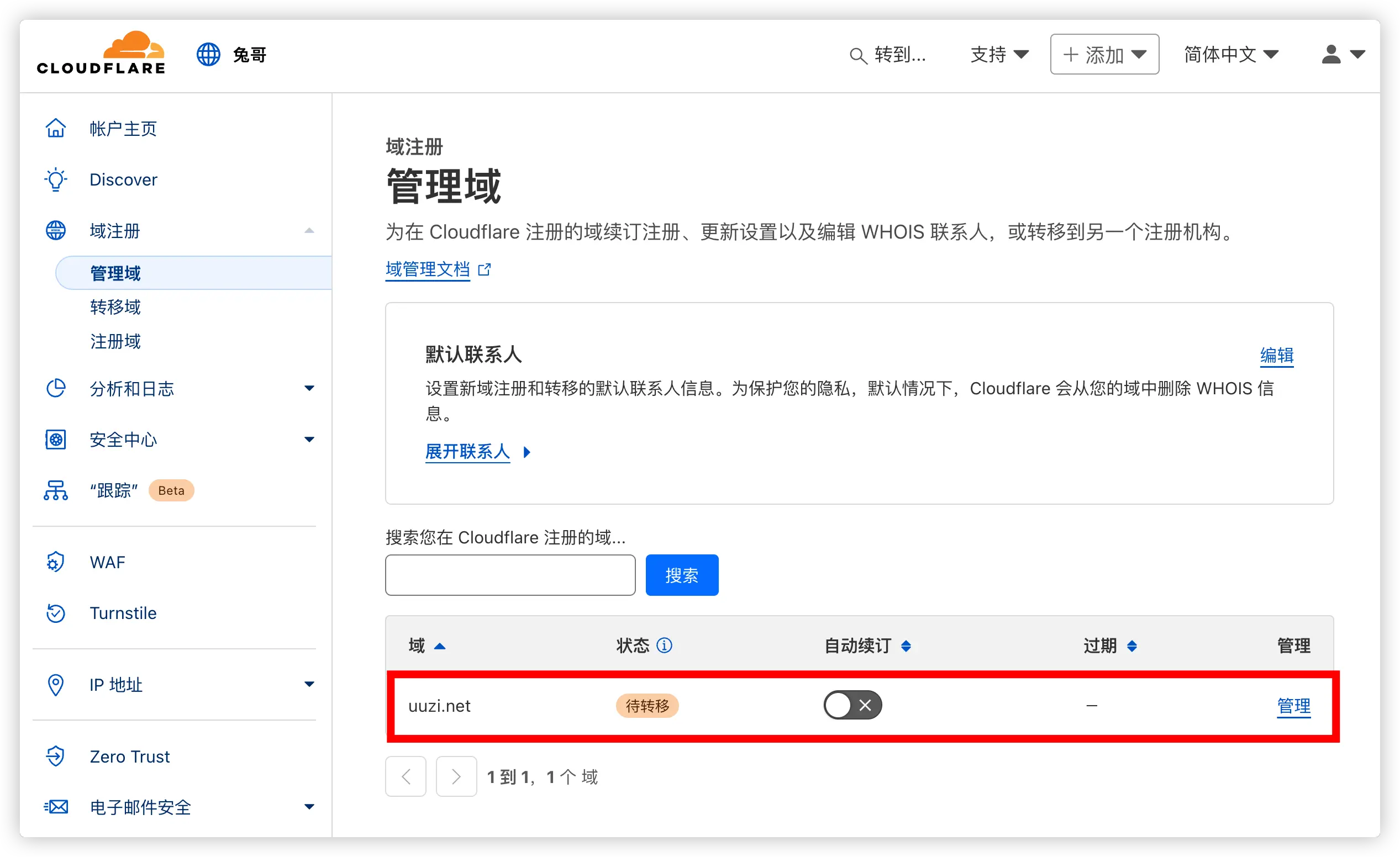Select 注册域 in the sidebar
The image size is (1400, 857).
click(115, 341)
